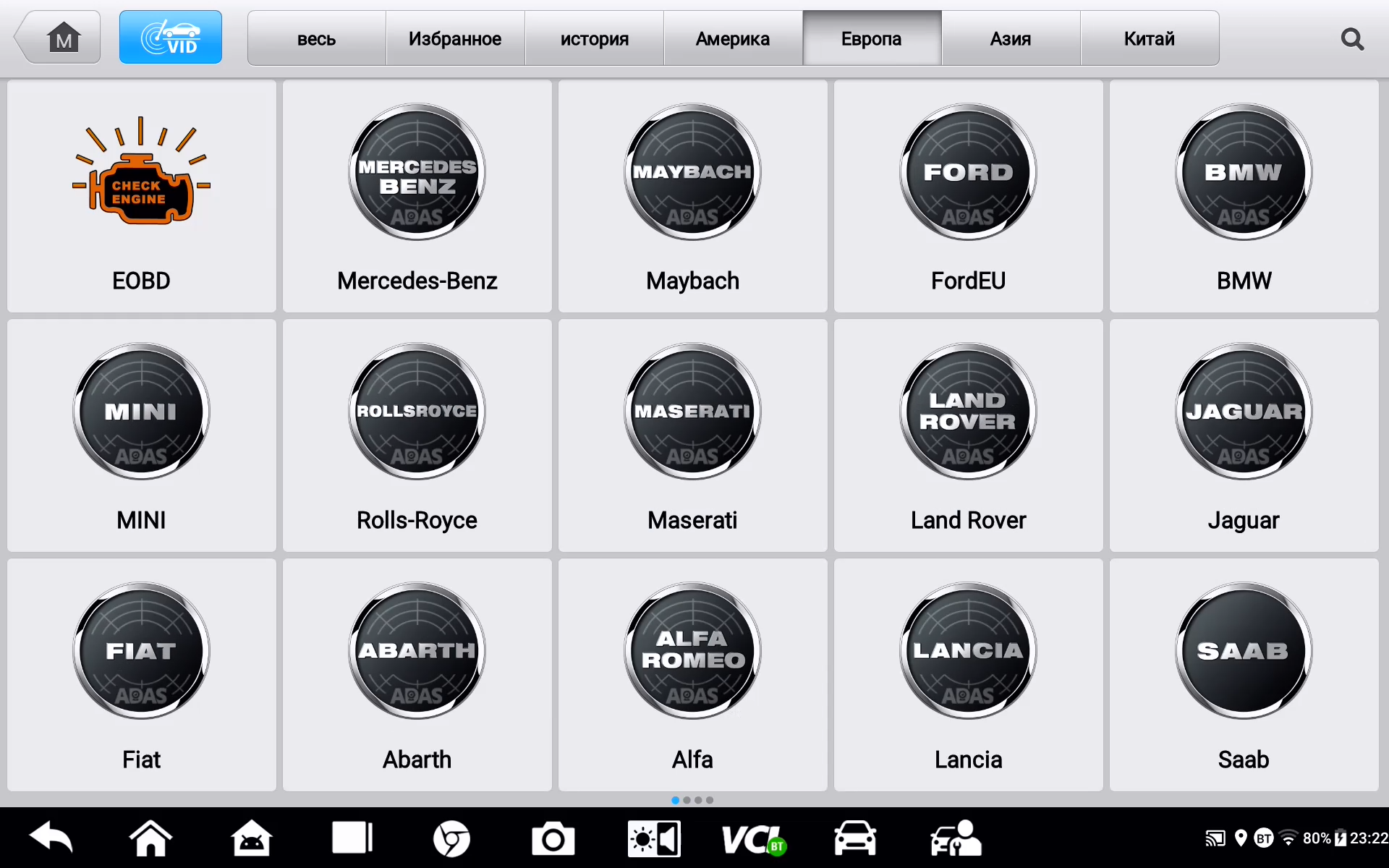Screen dimensions: 1389x868
Task: Click the Lancia label text
Action: 969,759
